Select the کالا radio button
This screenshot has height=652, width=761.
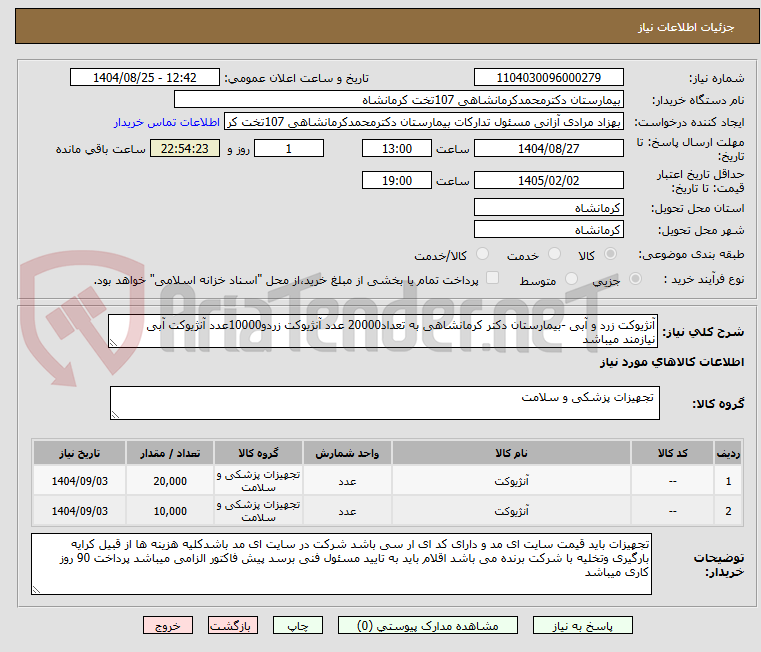click(x=610, y=254)
